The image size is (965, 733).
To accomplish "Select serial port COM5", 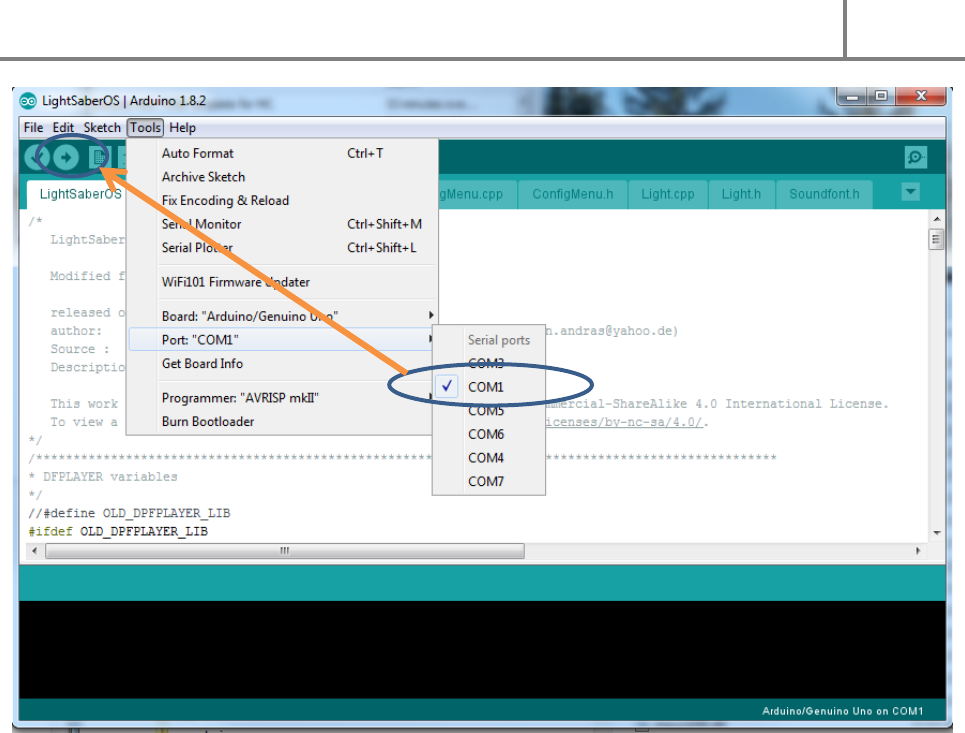I will pyautogui.click(x=489, y=411).
